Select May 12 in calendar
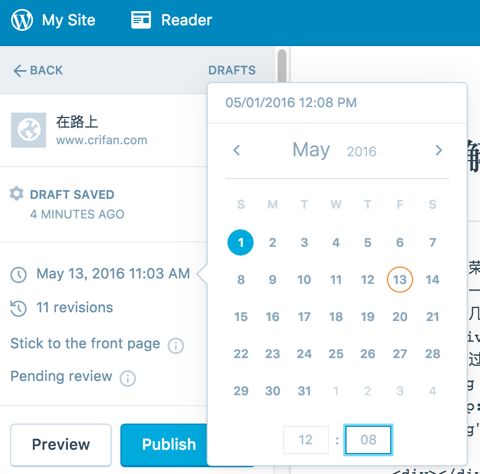Screen dimensions: 480x474 [x=368, y=279]
